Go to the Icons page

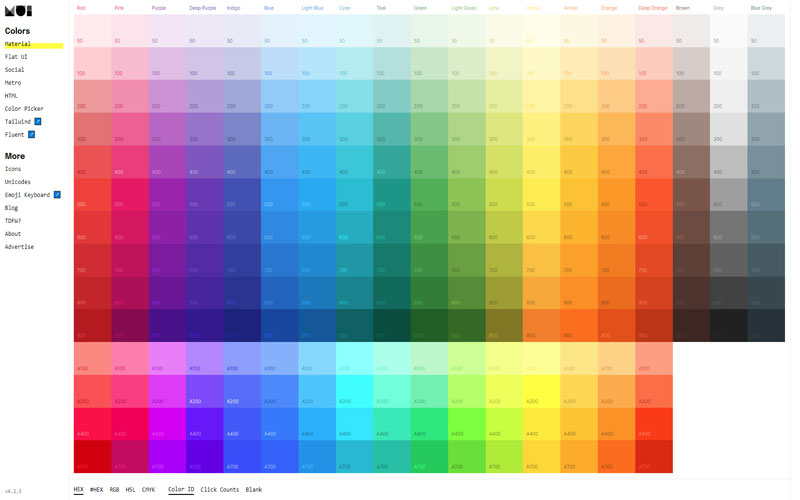[x=13, y=169]
